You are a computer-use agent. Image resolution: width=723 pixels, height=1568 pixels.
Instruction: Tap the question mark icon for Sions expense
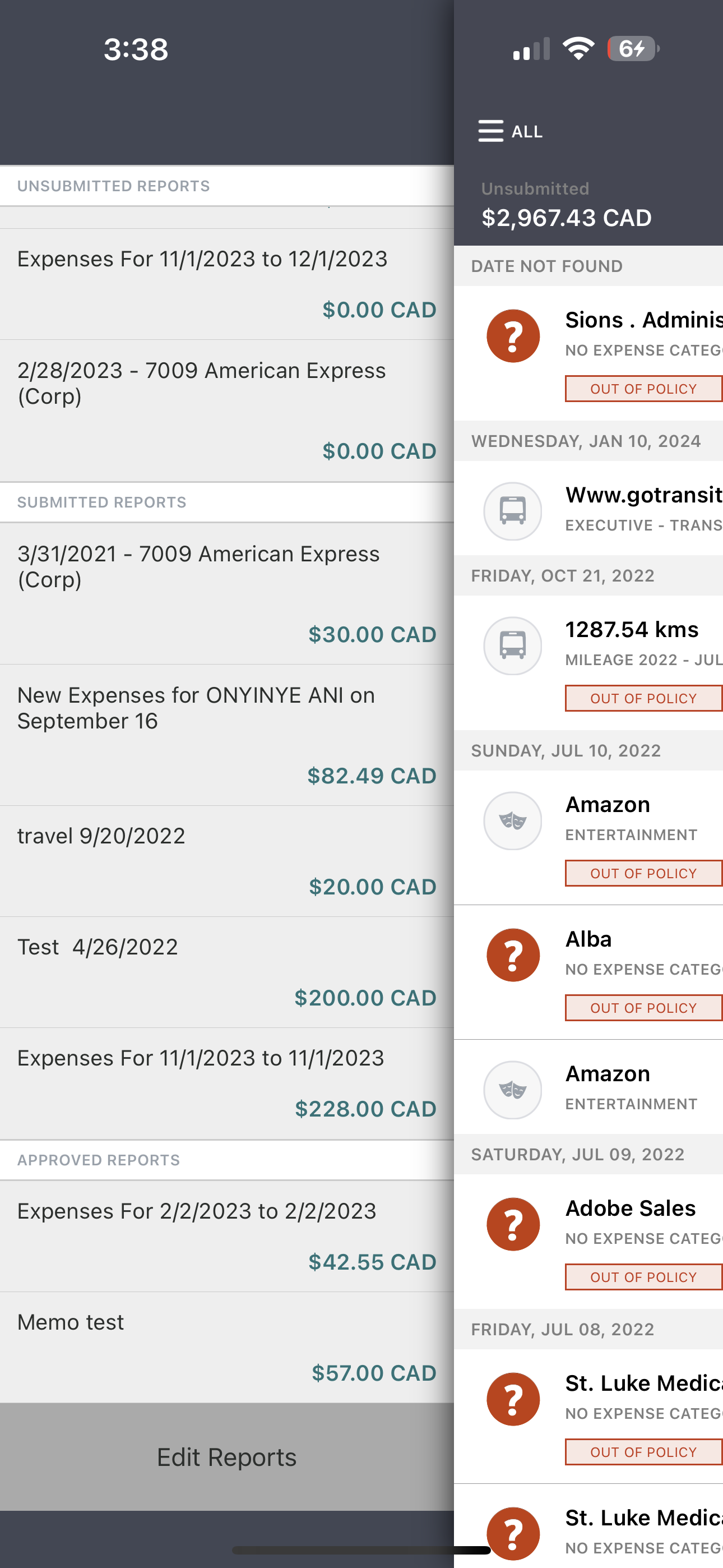tap(513, 336)
